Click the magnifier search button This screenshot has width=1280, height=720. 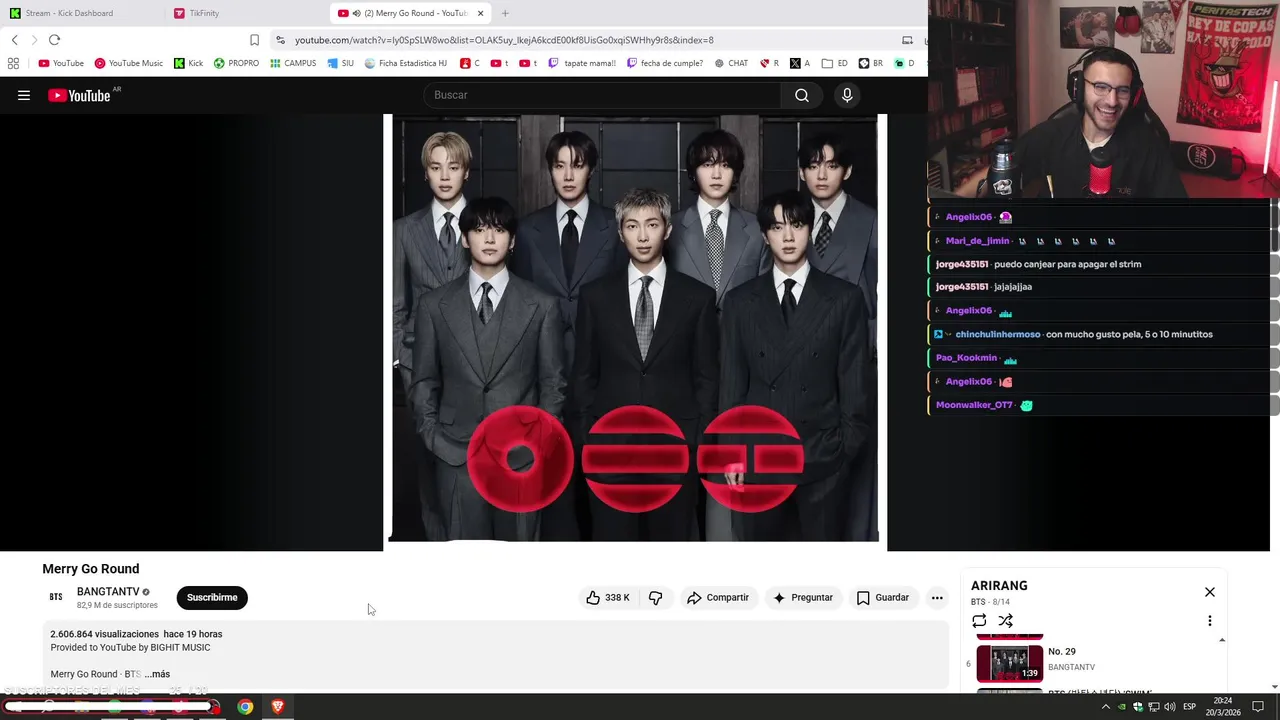coord(802,95)
